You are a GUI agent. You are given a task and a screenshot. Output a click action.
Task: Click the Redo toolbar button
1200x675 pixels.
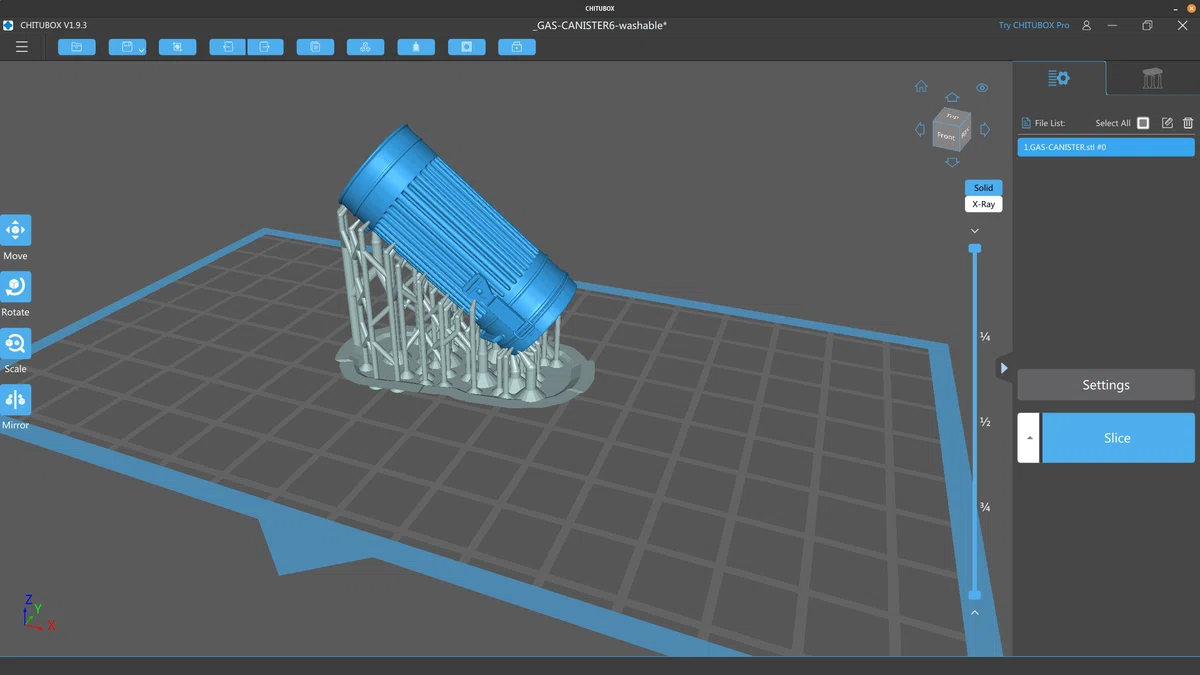(265, 47)
